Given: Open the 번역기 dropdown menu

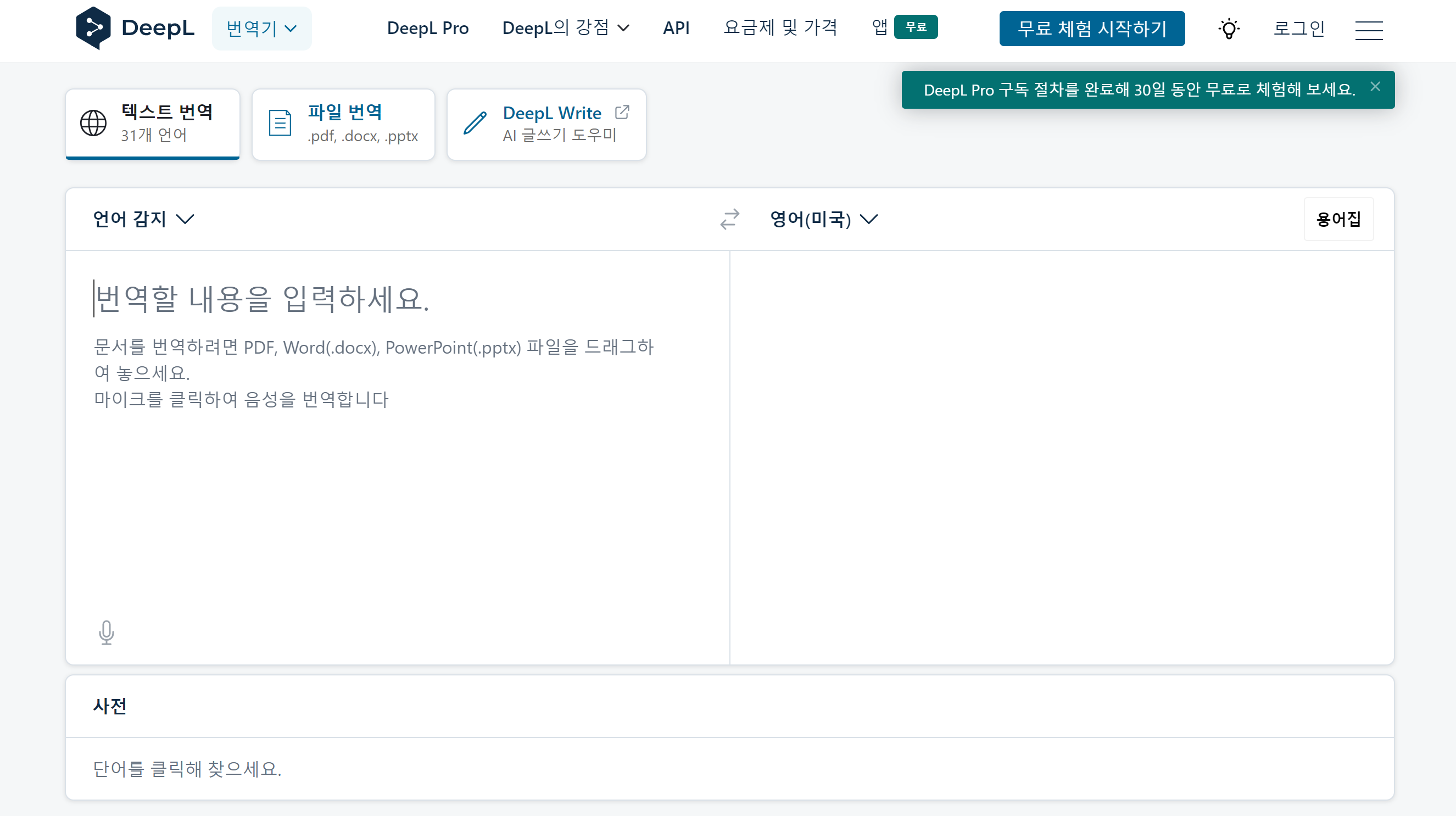Looking at the screenshot, I should pos(261,28).
